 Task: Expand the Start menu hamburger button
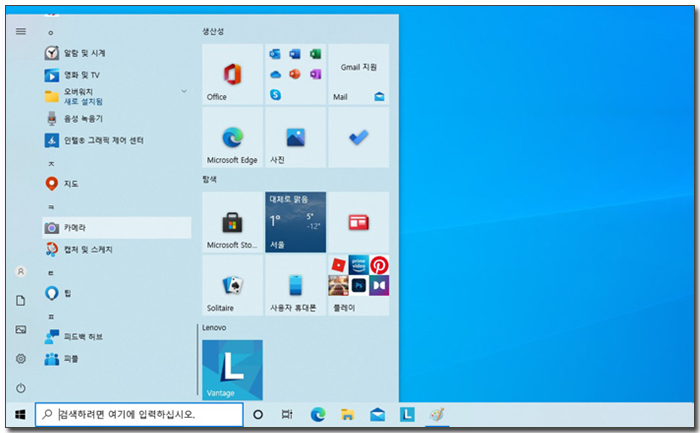[21, 31]
